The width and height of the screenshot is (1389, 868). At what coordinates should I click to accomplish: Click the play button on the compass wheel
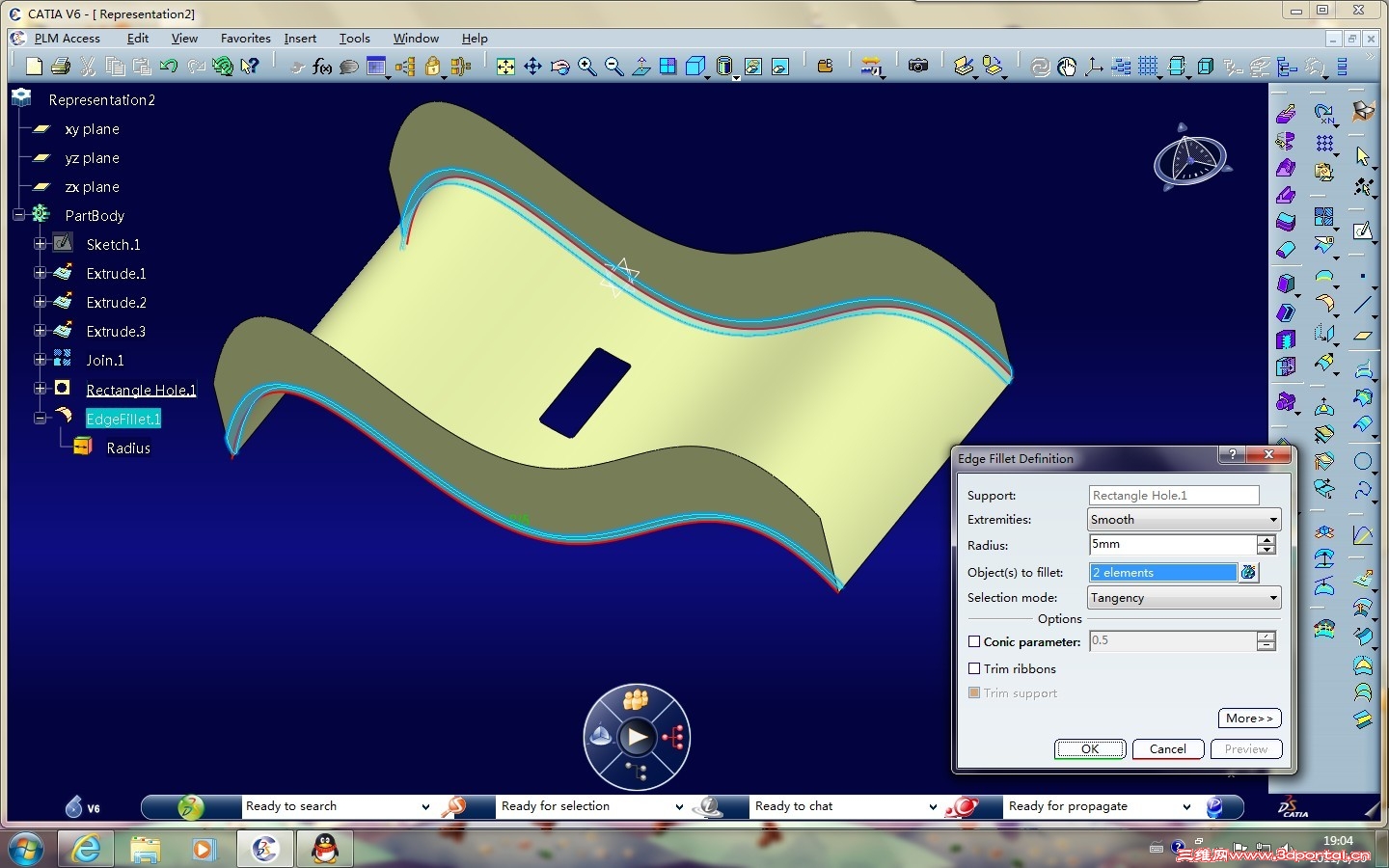(x=637, y=738)
